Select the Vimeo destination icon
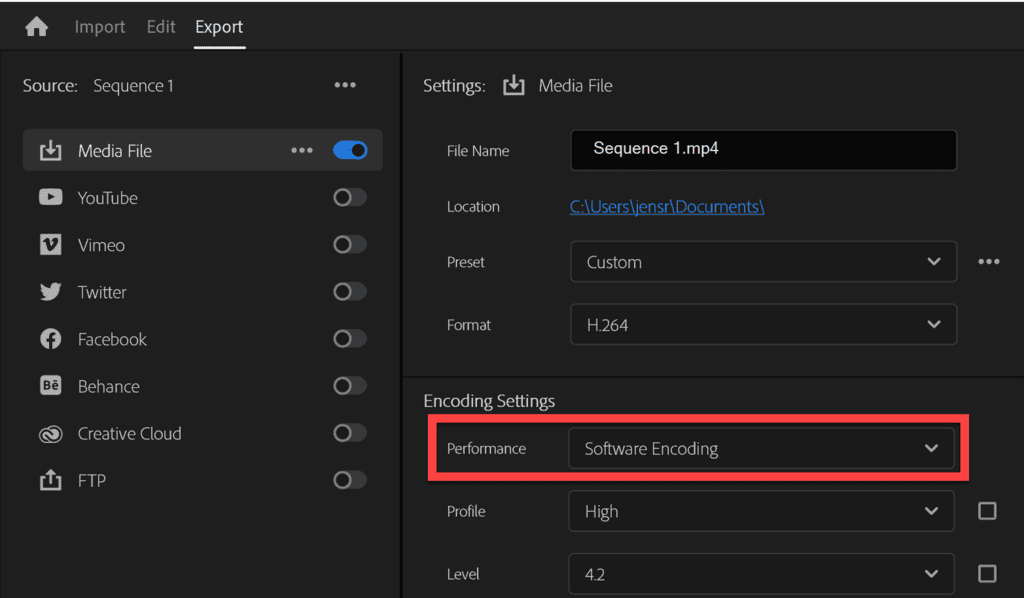This screenshot has width=1024, height=598. click(50, 244)
